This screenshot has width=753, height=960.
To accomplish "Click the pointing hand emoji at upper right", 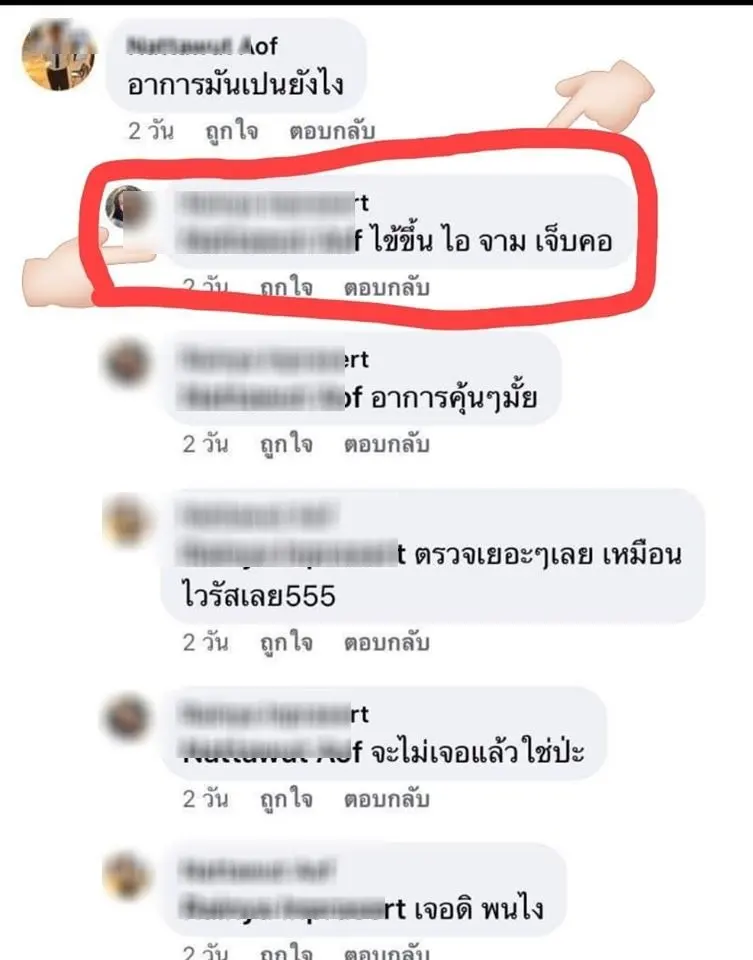I will [601, 95].
